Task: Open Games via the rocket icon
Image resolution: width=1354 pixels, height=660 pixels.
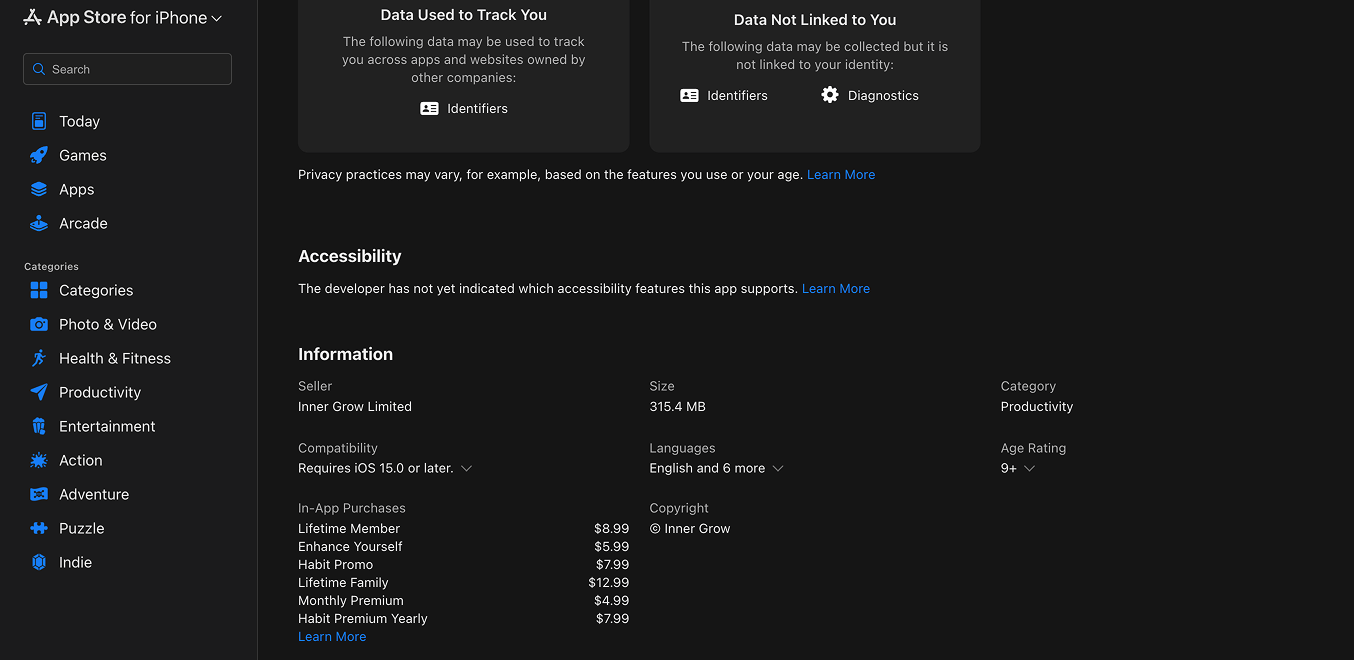Action: 39,155
